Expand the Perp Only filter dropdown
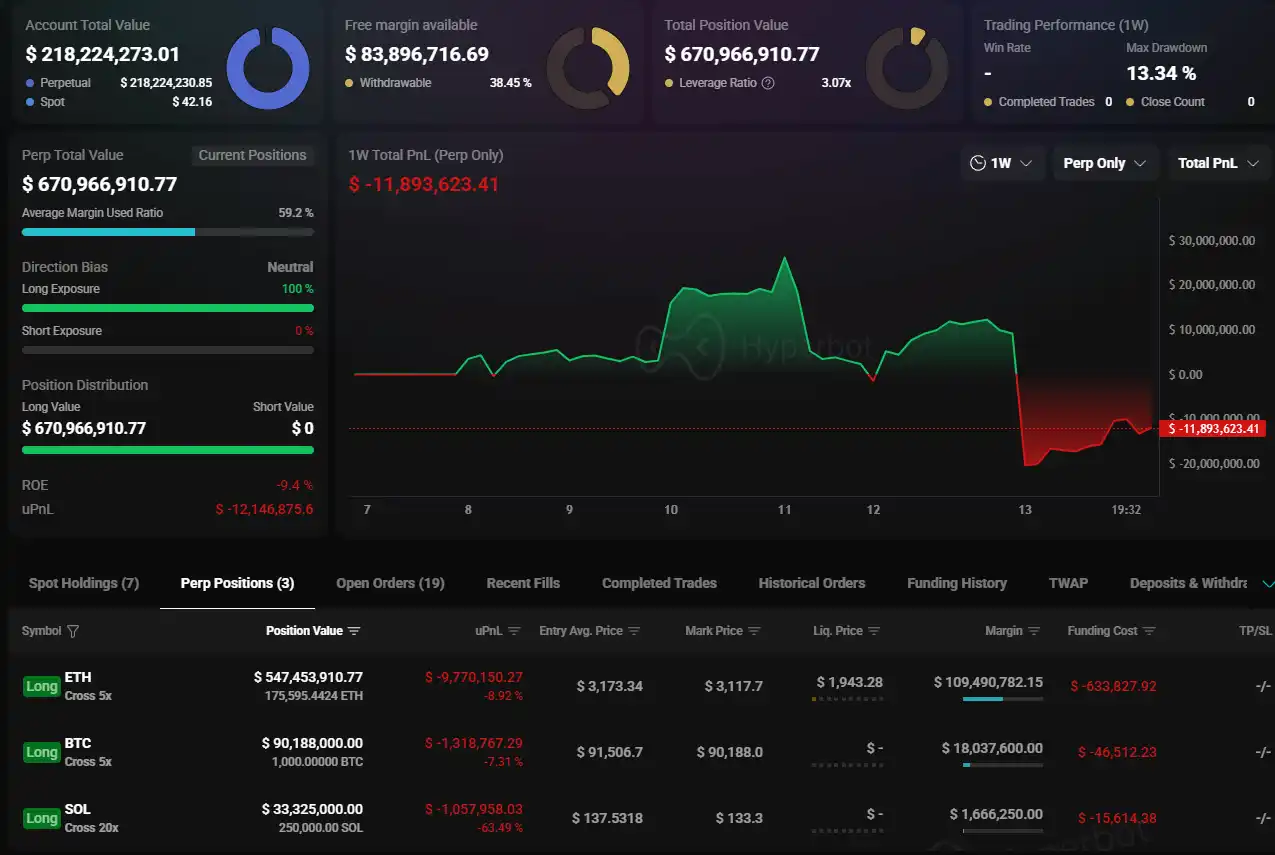Screen dimensions: 1275x855 (x=1105, y=162)
